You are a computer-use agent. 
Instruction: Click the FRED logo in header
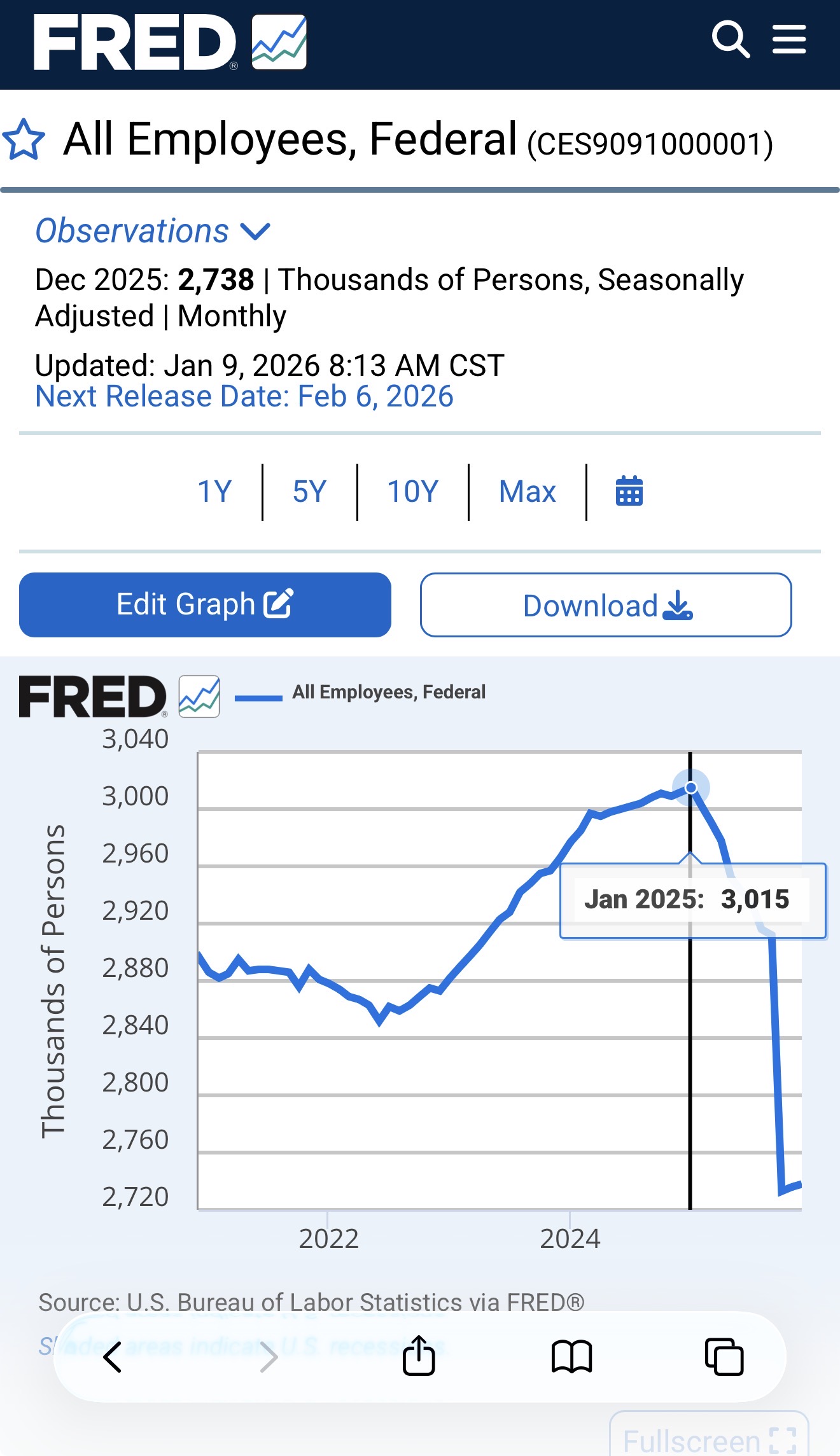[170, 42]
